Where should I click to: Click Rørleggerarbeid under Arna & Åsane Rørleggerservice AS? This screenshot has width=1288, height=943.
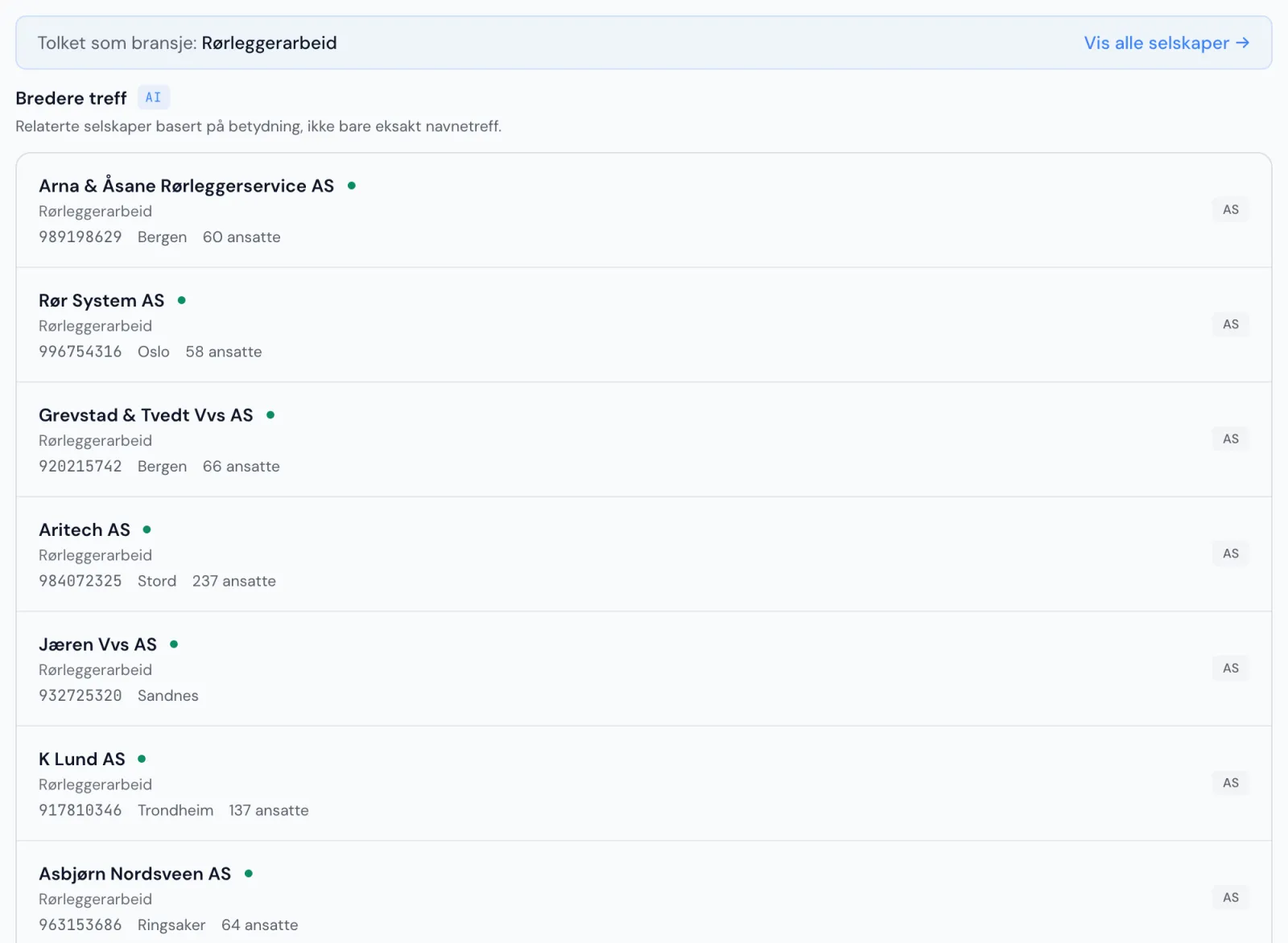(95, 212)
